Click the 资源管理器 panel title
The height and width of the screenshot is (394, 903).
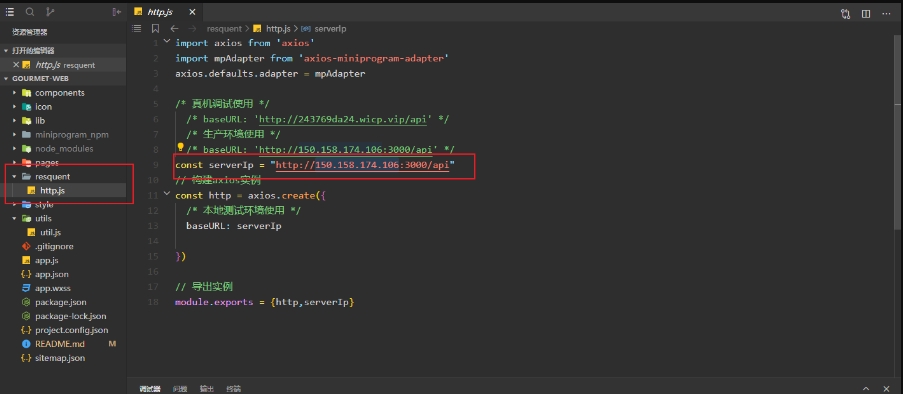(x=30, y=33)
